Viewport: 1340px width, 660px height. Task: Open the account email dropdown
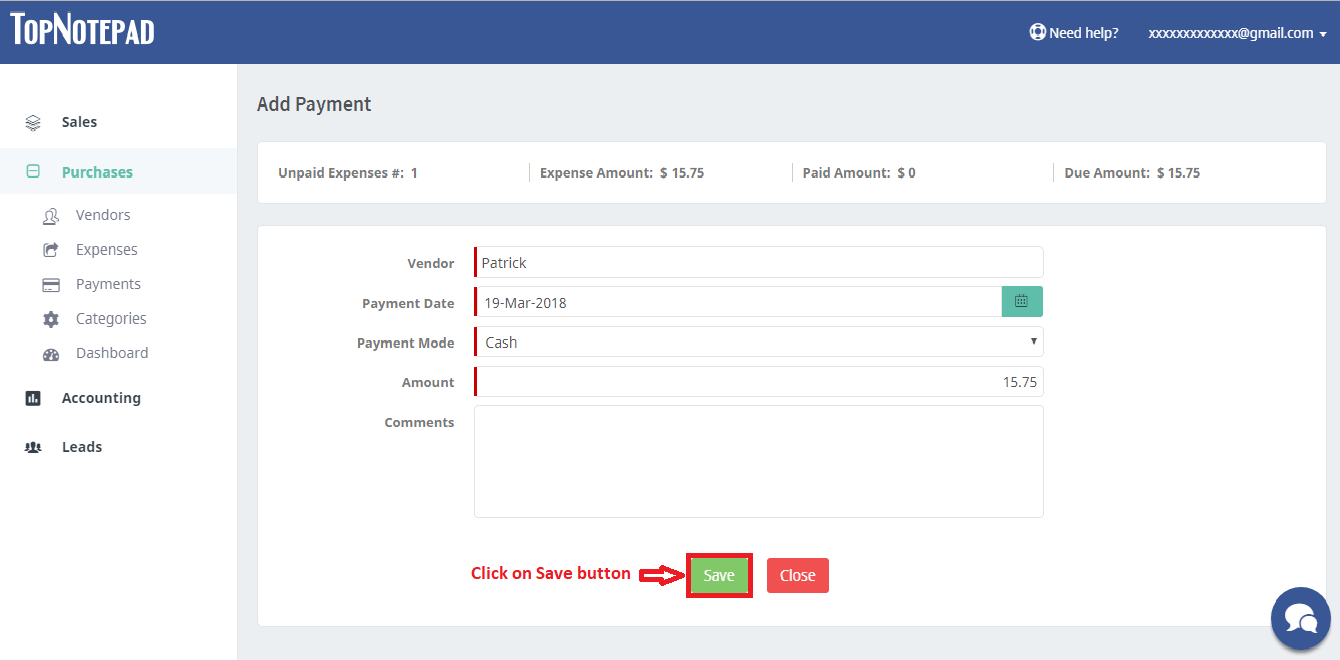click(1237, 33)
